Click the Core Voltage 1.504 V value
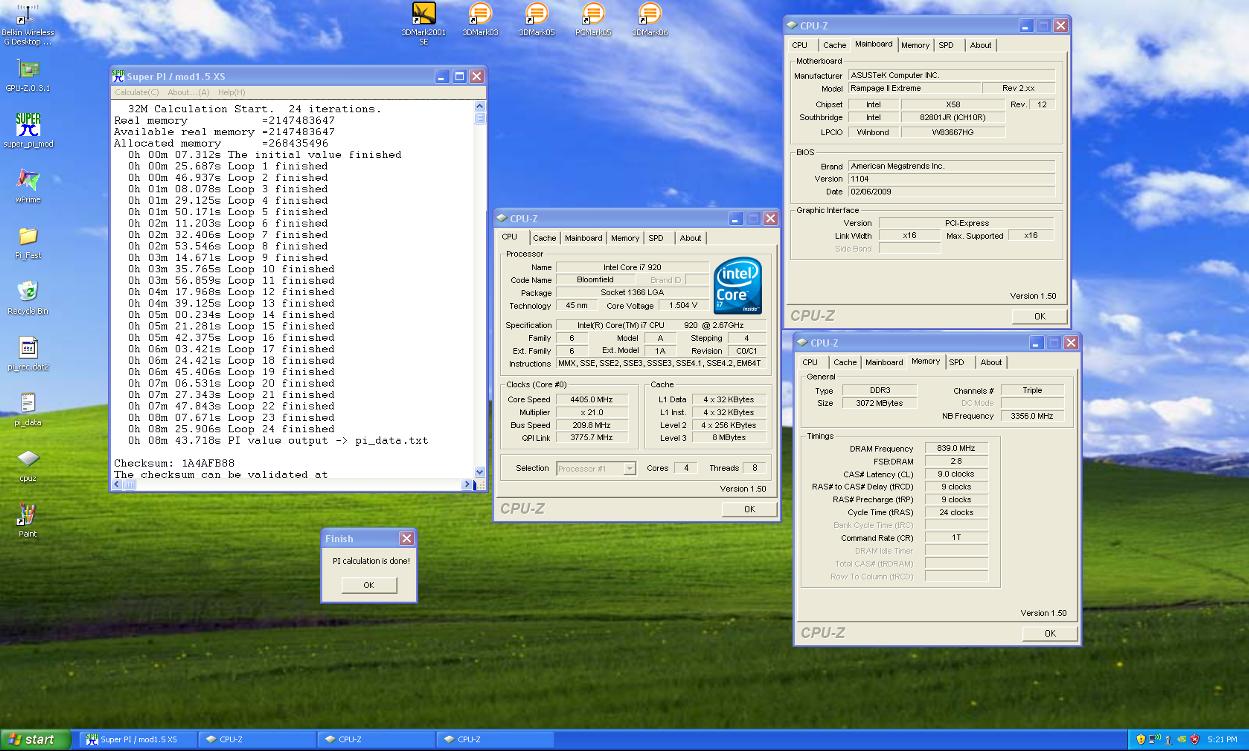1249x751 pixels. pos(682,306)
